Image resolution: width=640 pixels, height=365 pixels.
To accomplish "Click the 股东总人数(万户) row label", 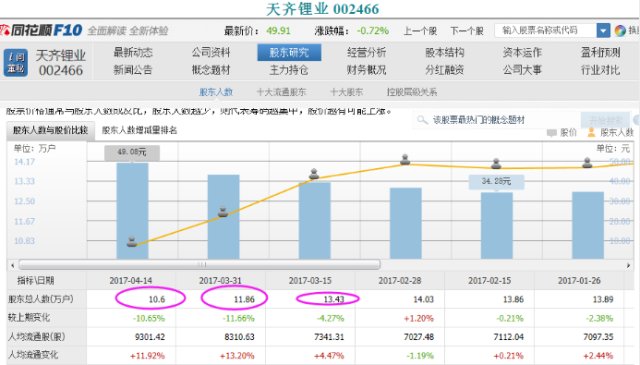I will coord(41,299).
